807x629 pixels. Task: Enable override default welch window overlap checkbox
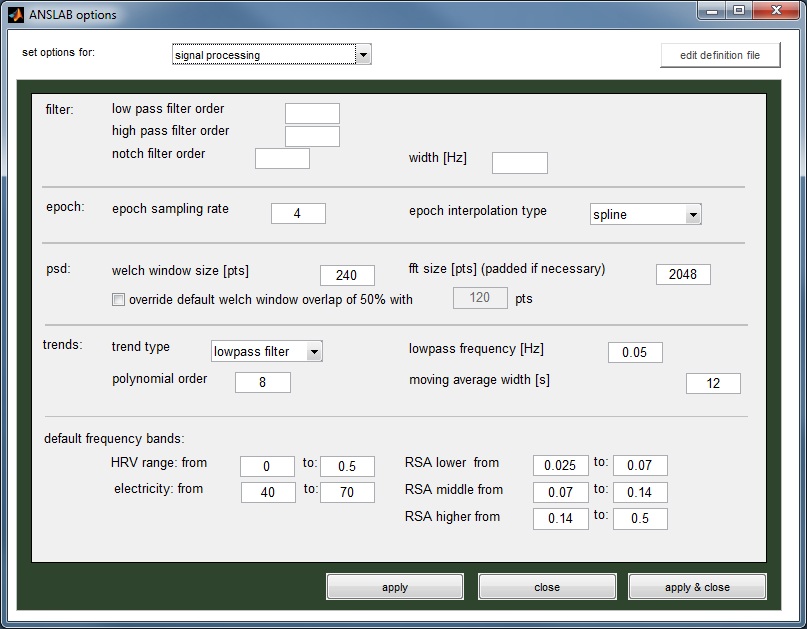tap(118, 300)
